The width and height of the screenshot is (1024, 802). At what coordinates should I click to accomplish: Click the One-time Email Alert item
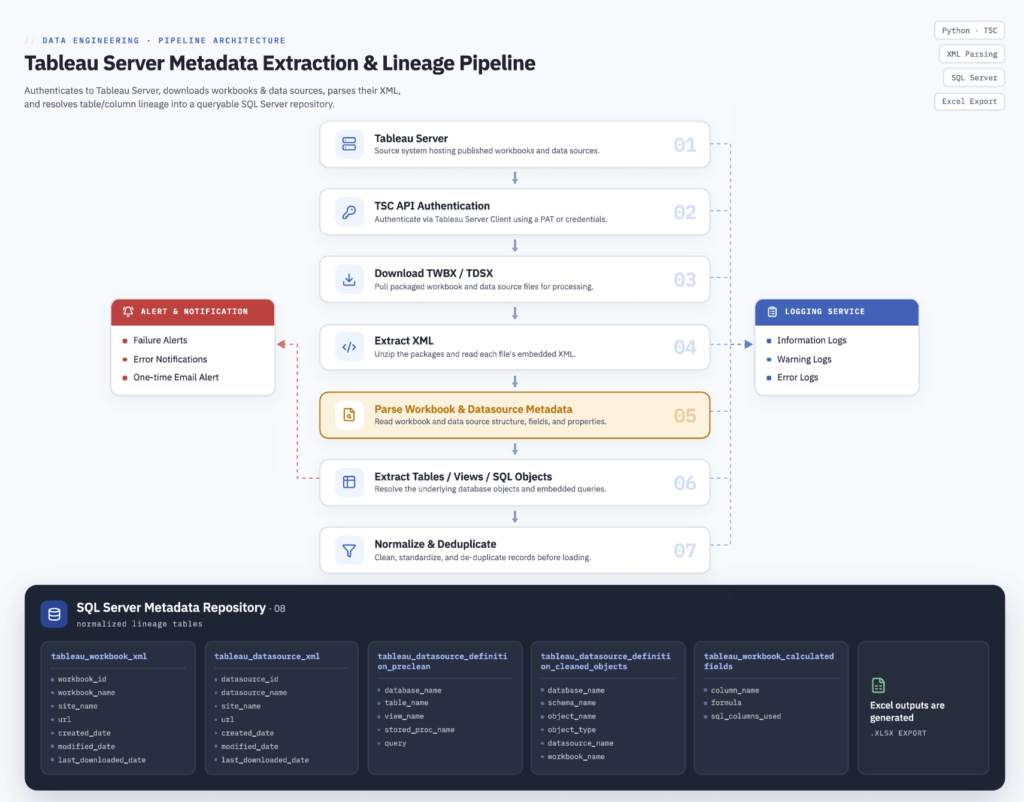176,377
